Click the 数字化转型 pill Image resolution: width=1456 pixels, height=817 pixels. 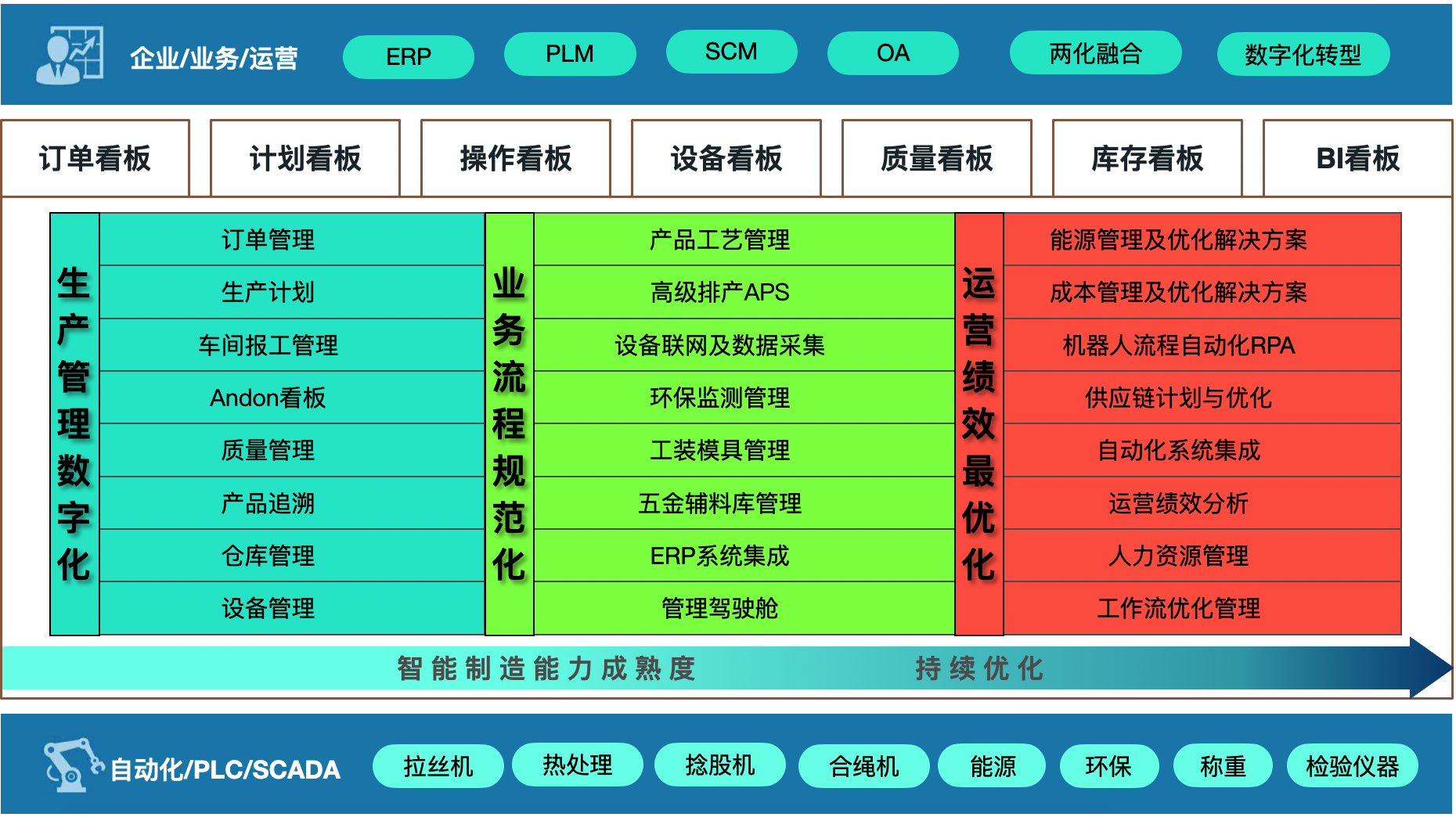(1303, 54)
